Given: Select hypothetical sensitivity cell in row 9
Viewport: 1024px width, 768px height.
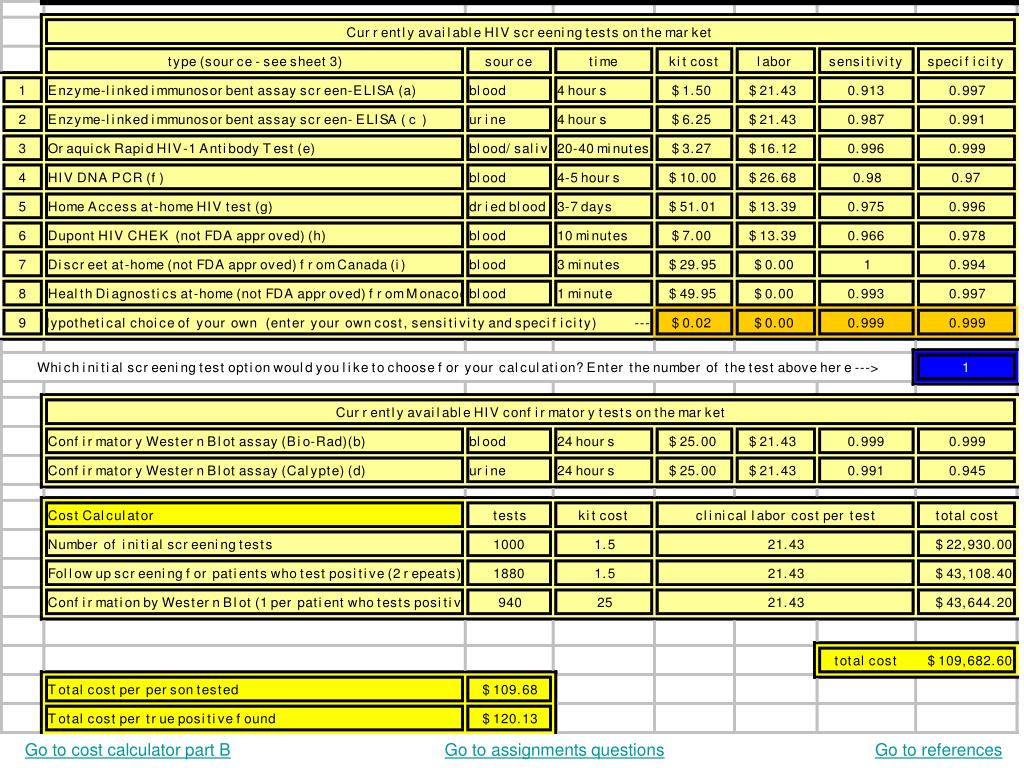Looking at the screenshot, I should (x=865, y=323).
